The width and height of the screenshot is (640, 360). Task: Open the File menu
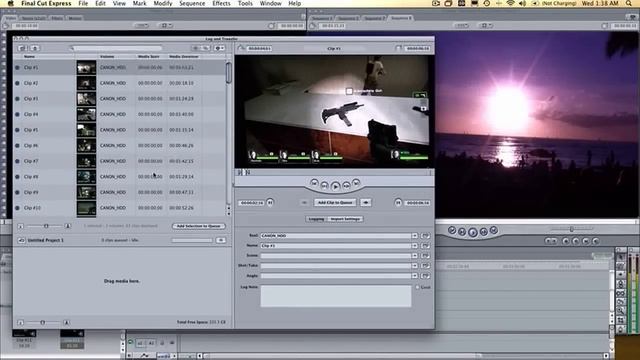[x=83, y=3]
